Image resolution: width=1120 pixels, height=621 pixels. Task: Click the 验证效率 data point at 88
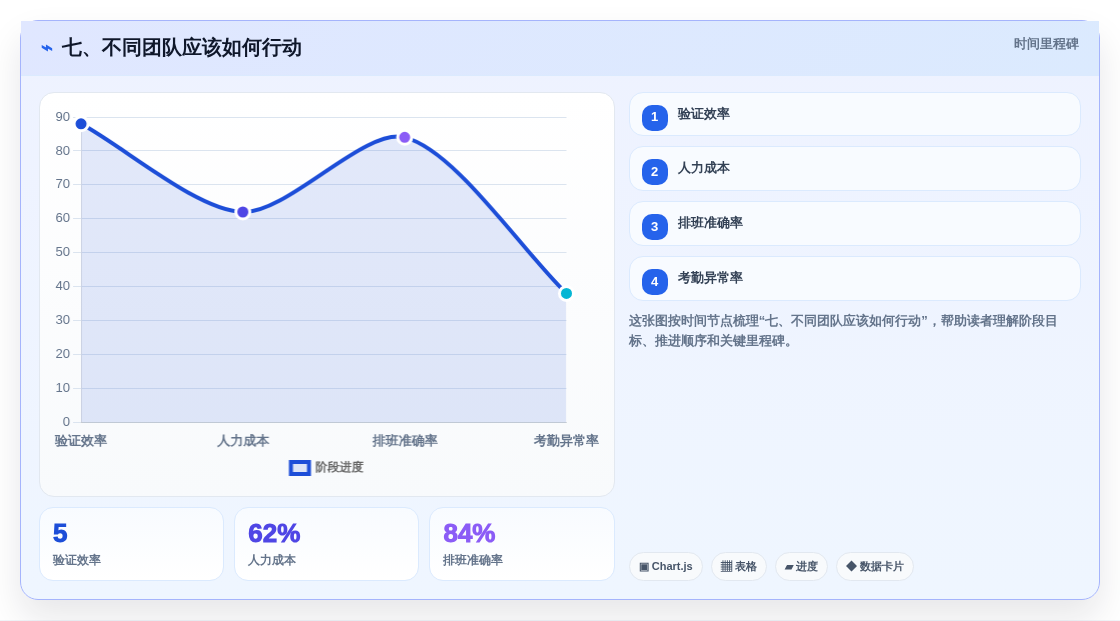[81, 124]
